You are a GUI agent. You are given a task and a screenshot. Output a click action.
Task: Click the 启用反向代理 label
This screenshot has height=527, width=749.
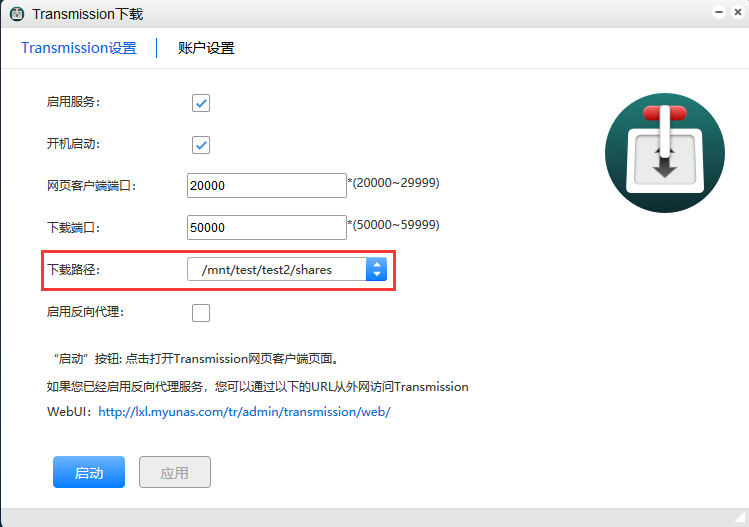86,312
